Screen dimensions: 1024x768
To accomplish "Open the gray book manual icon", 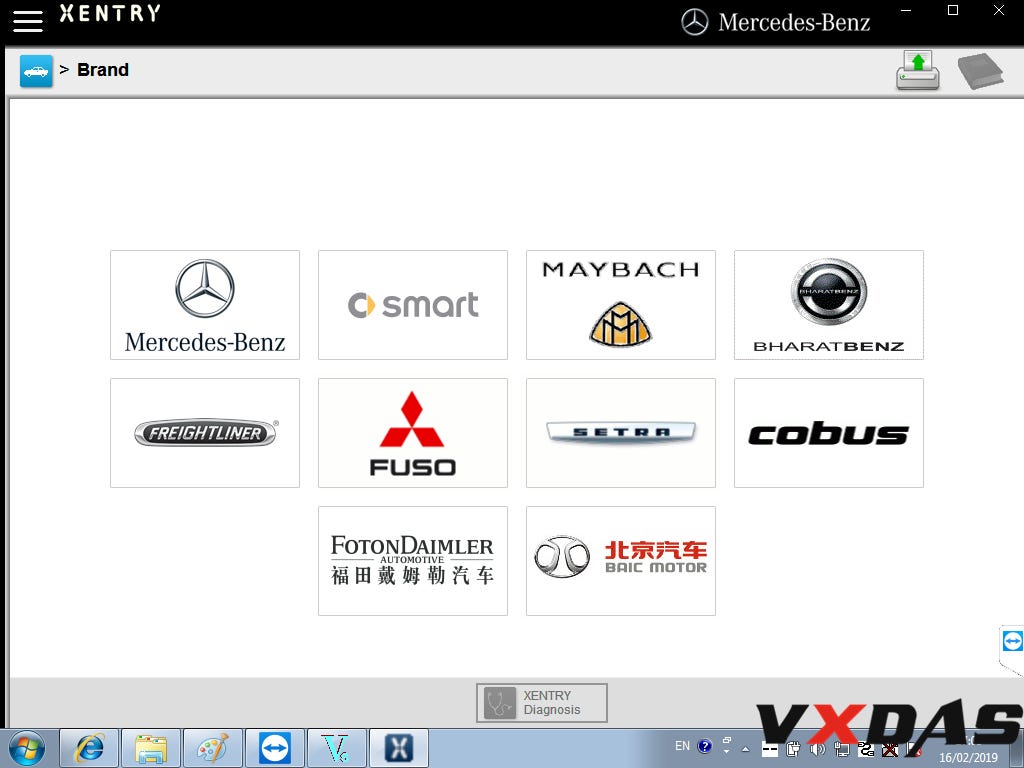I will [x=980, y=71].
